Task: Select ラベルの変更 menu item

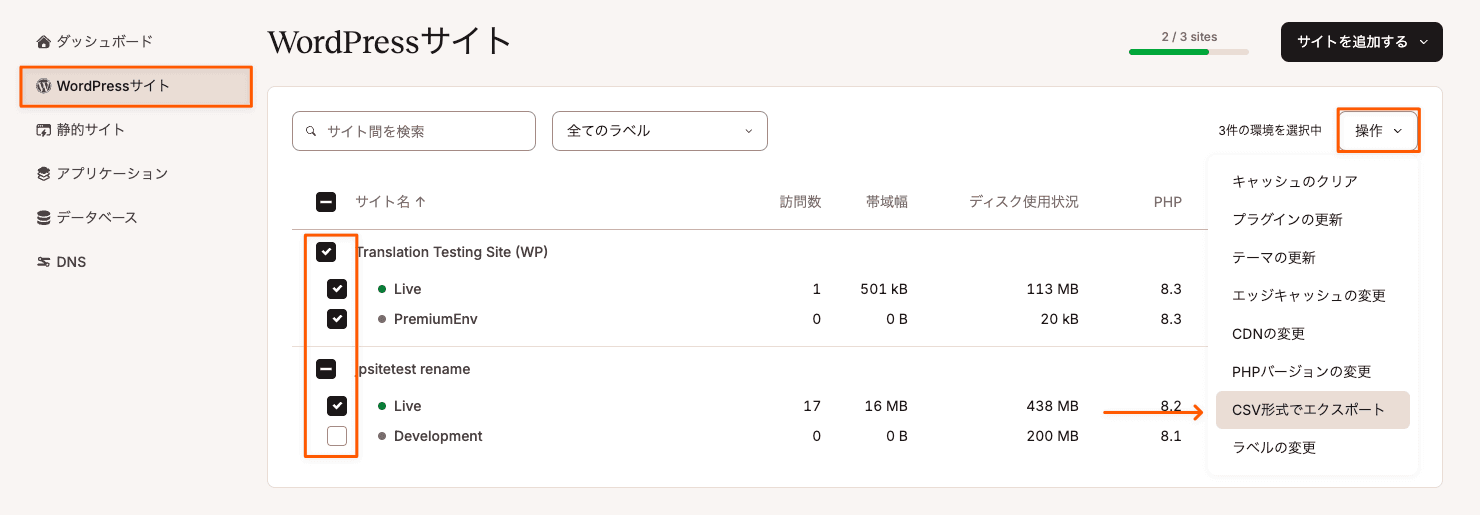Action: pyautogui.click(x=1313, y=448)
